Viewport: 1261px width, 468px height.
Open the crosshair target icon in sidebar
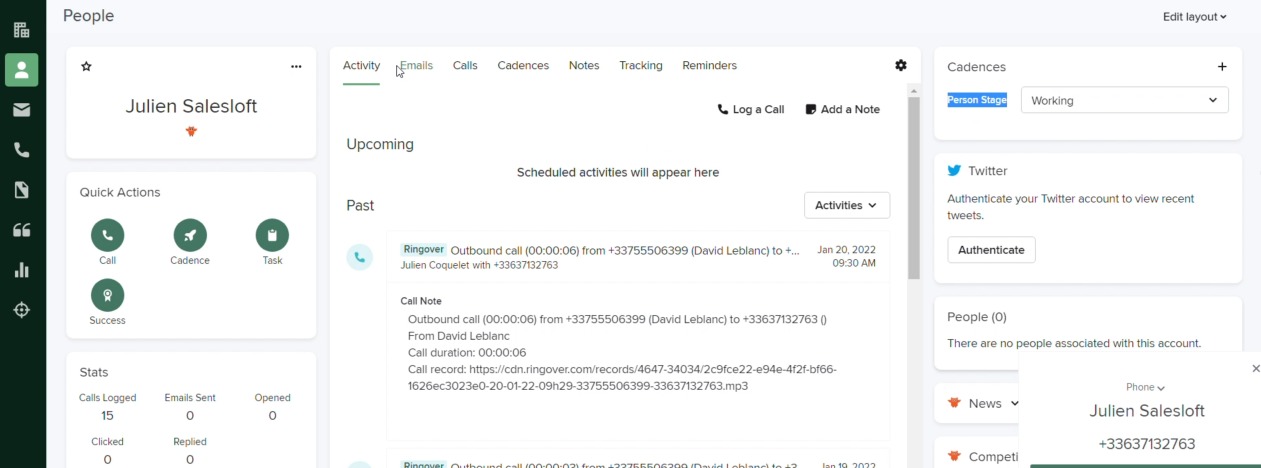pos(21,310)
